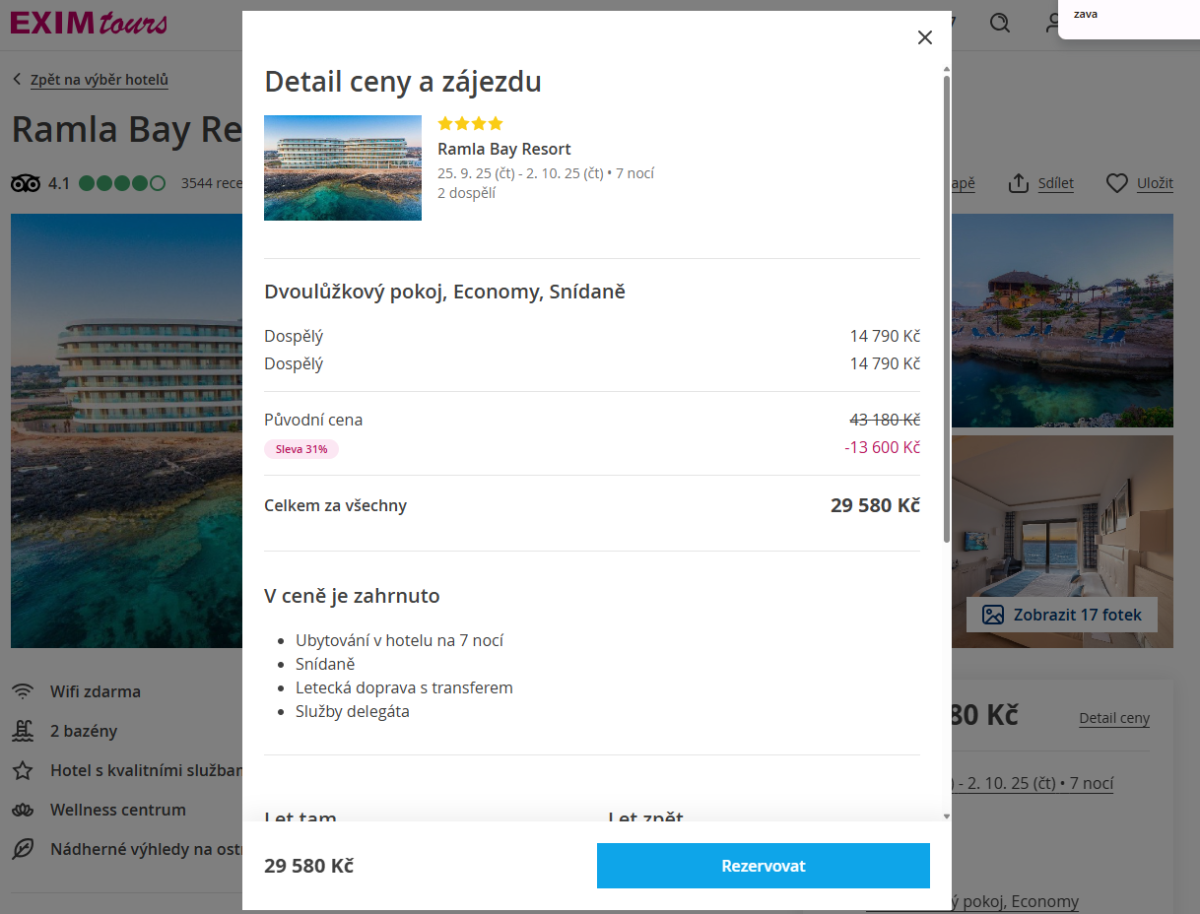
Task: Click the Rezervovat button
Action: pyautogui.click(x=763, y=866)
